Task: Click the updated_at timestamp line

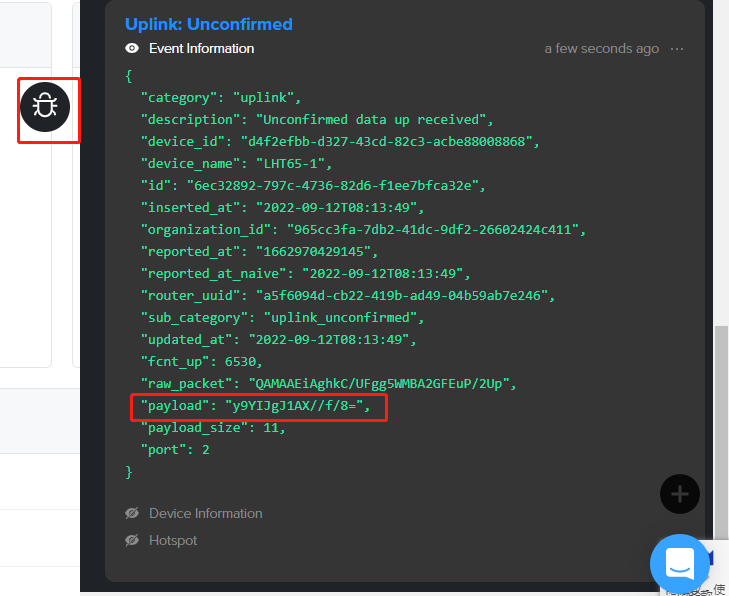Action: pyautogui.click(x=279, y=340)
